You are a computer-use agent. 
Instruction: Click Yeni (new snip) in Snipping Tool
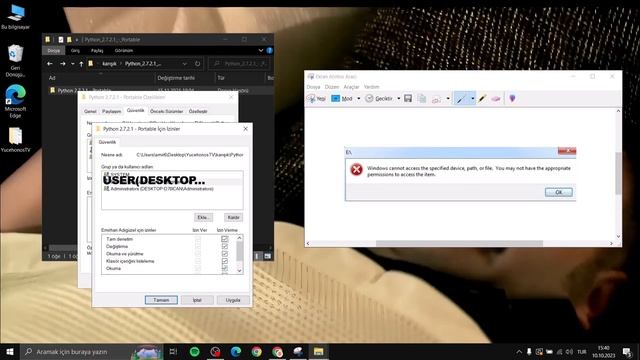coord(316,98)
